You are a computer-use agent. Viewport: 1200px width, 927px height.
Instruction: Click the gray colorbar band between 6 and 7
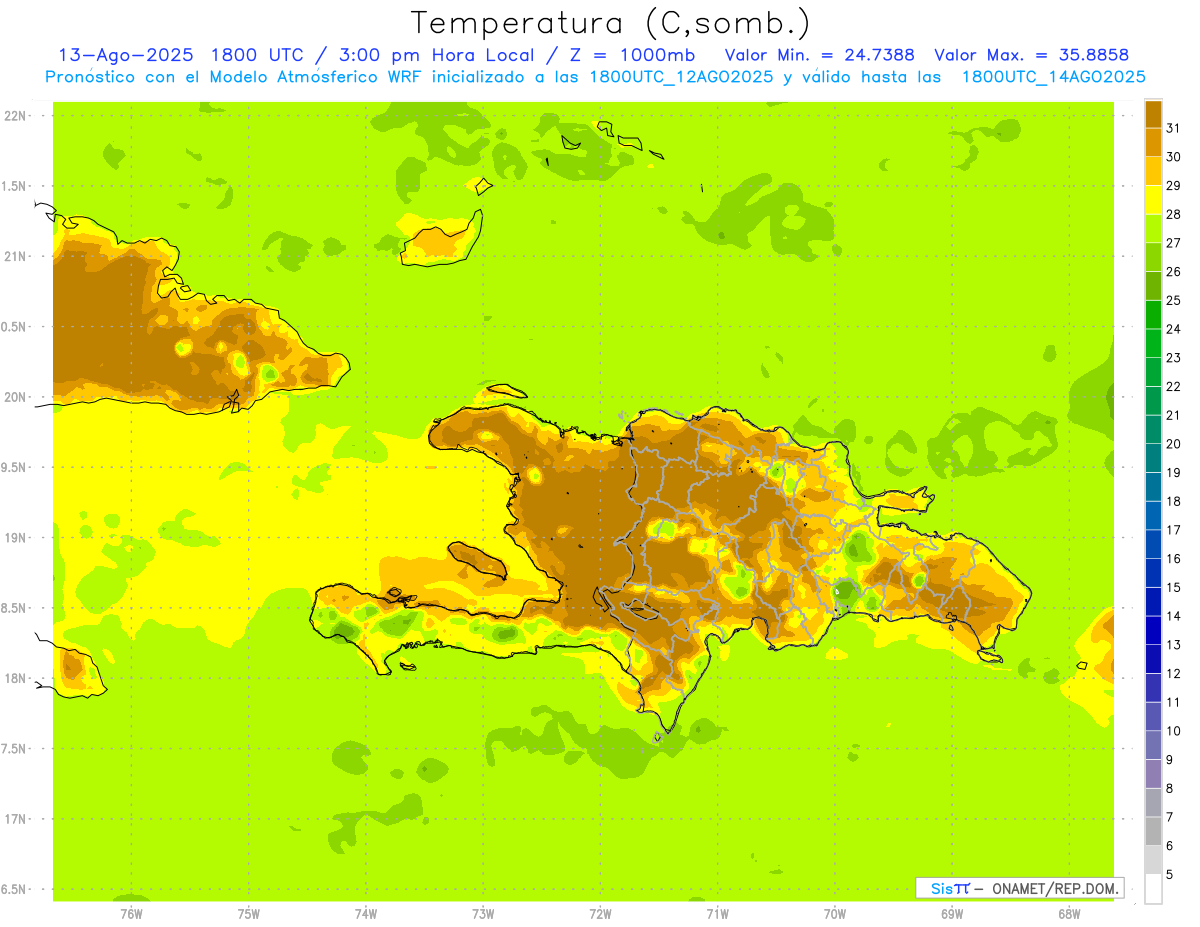coord(1153,831)
